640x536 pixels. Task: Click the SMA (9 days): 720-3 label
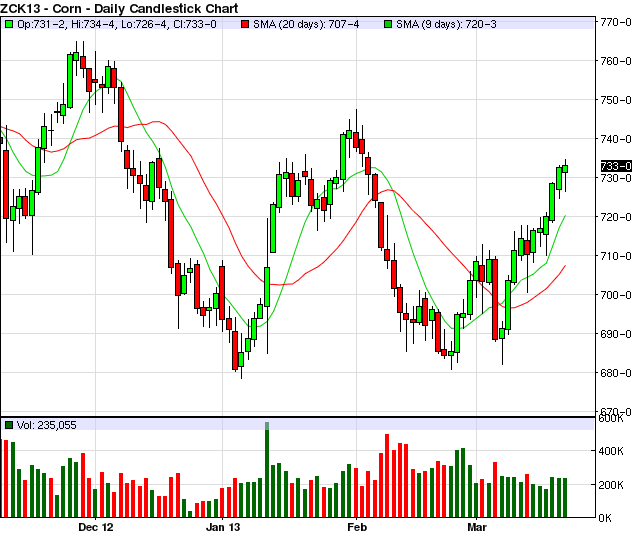pos(446,24)
